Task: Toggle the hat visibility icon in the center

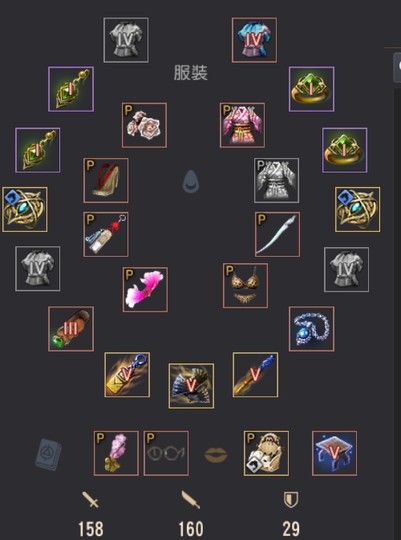Action: pyautogui.click(x=191, y=181)
